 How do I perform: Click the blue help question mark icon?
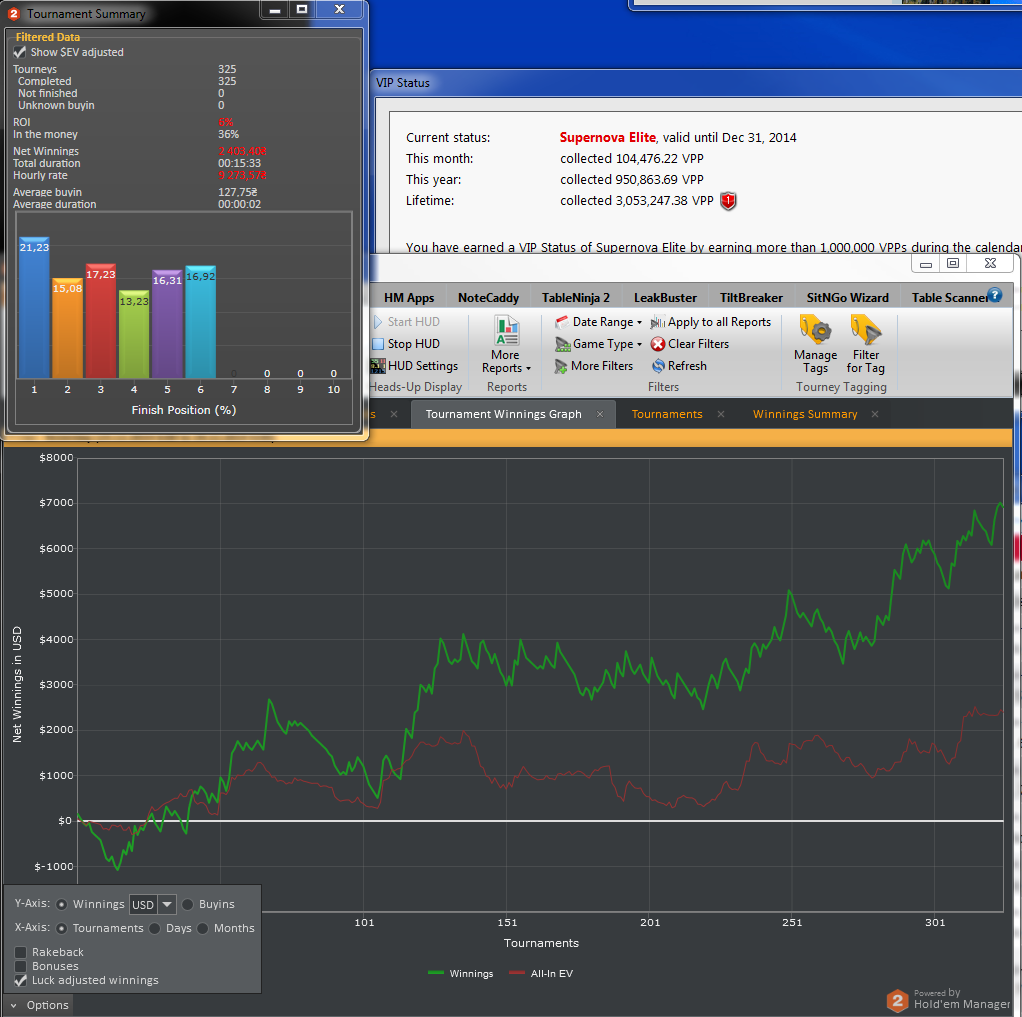point(995,295)
